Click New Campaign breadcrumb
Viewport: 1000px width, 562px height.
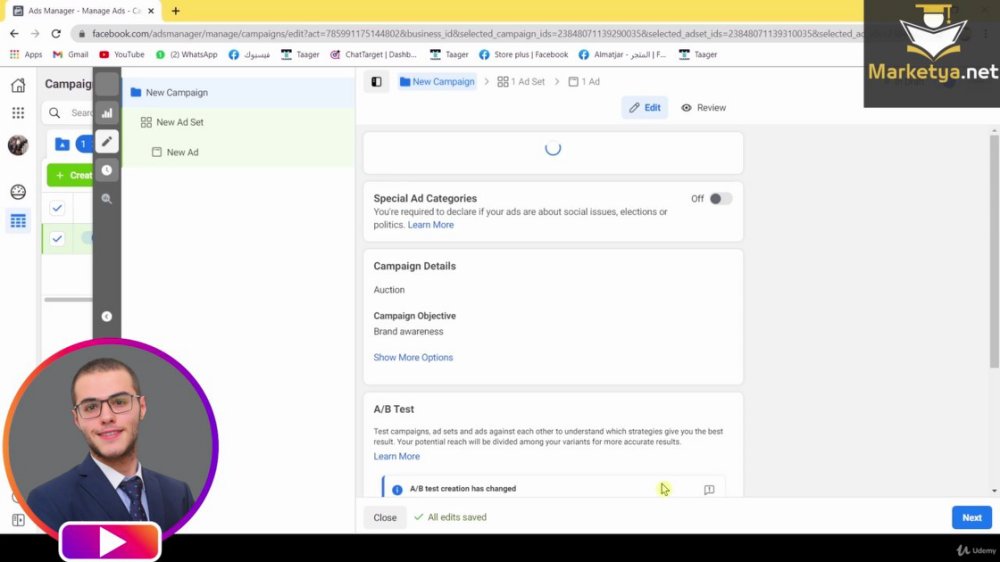[x=437, y=82]
